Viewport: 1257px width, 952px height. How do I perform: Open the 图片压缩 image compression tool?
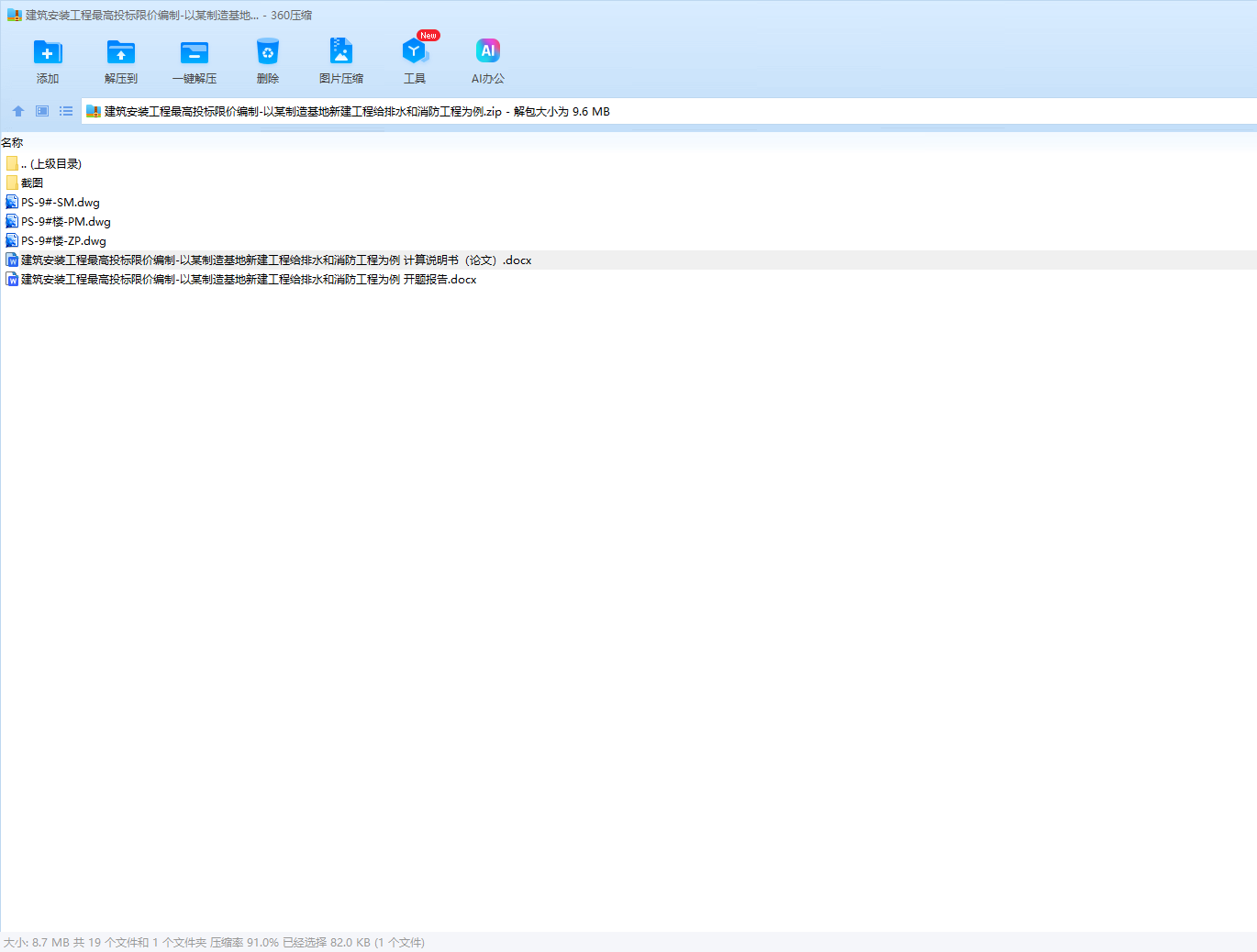coord(341,51)
